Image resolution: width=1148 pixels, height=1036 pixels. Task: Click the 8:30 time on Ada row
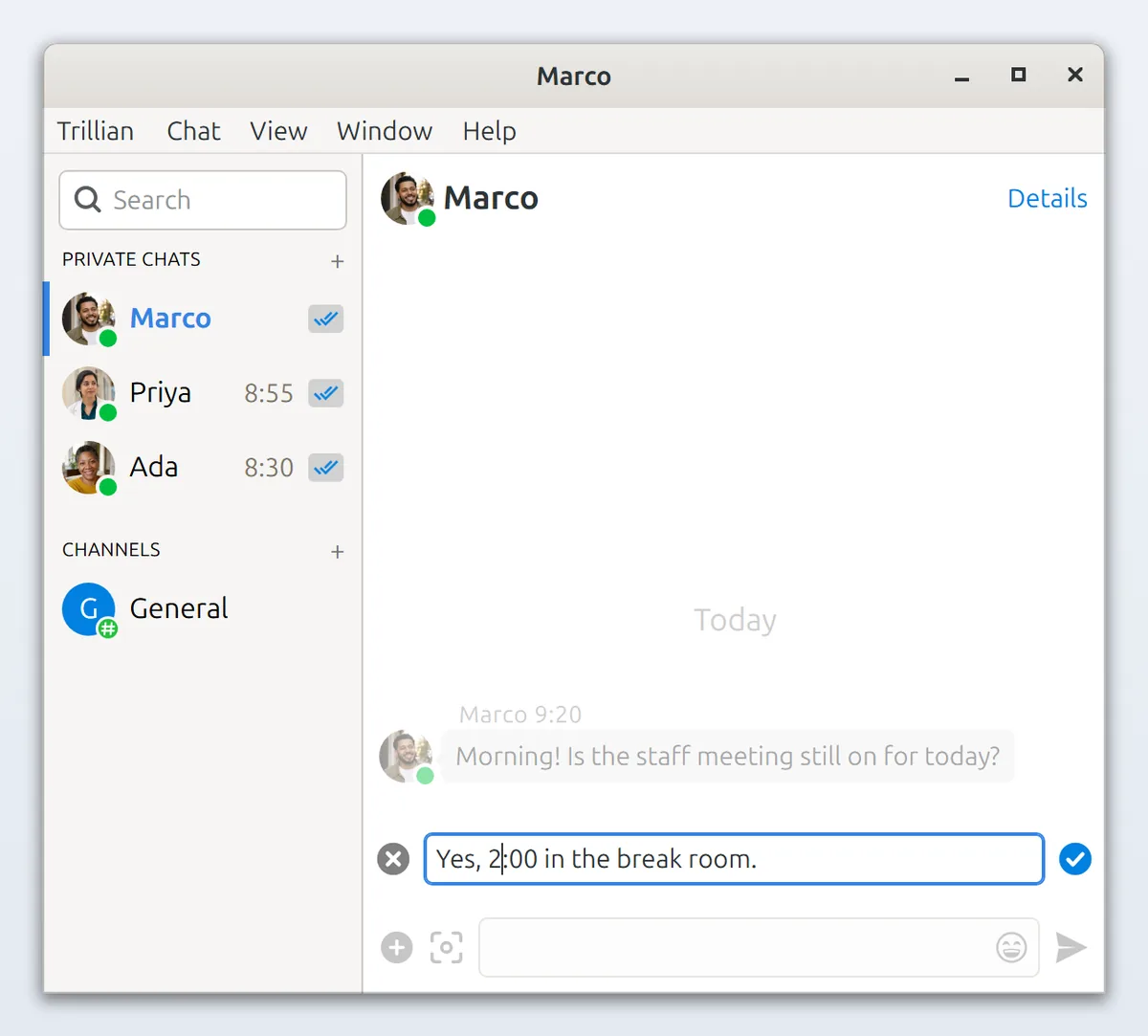tap(269, 468)
